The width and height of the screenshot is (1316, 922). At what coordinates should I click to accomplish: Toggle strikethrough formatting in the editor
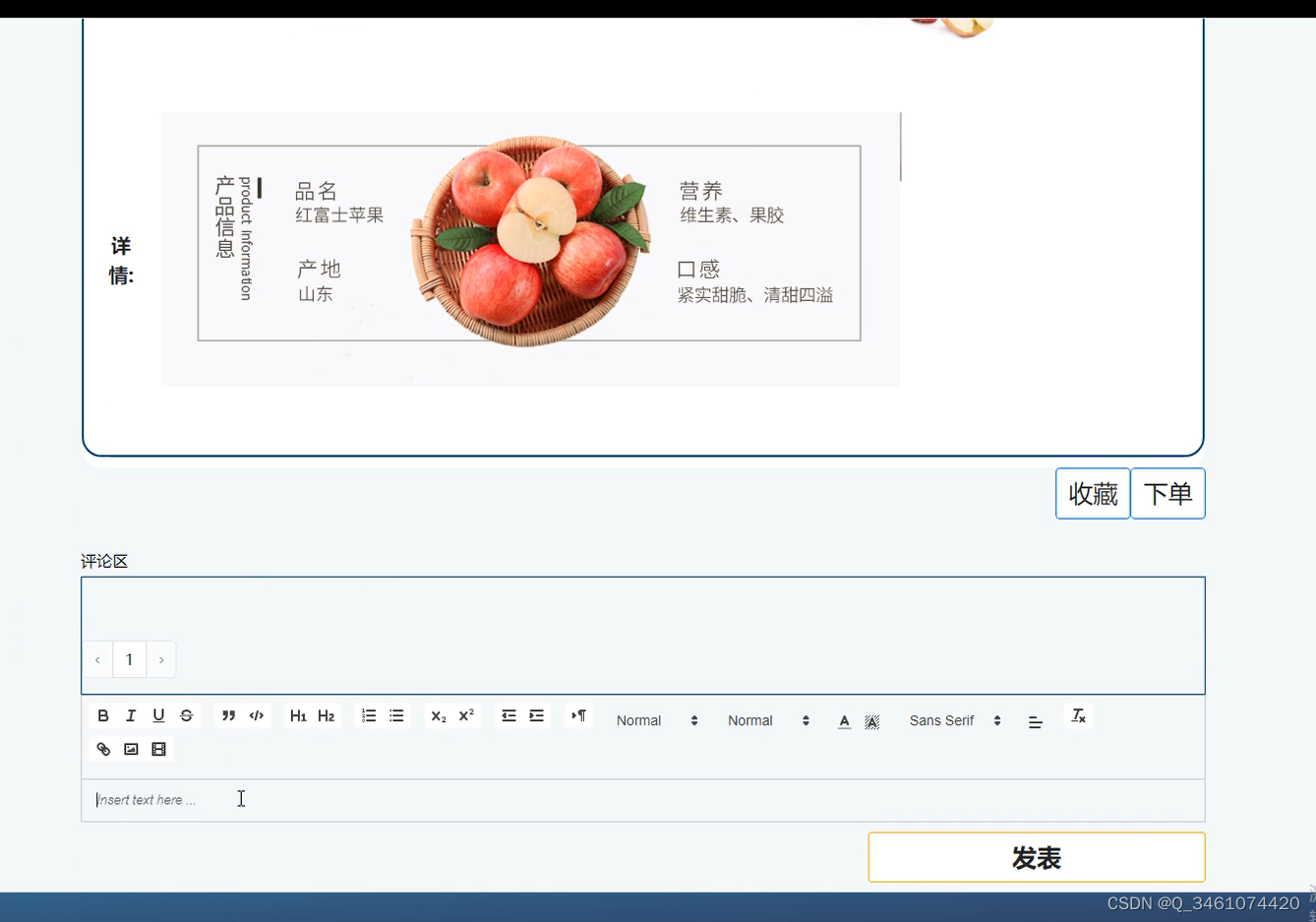click(186, 716)
